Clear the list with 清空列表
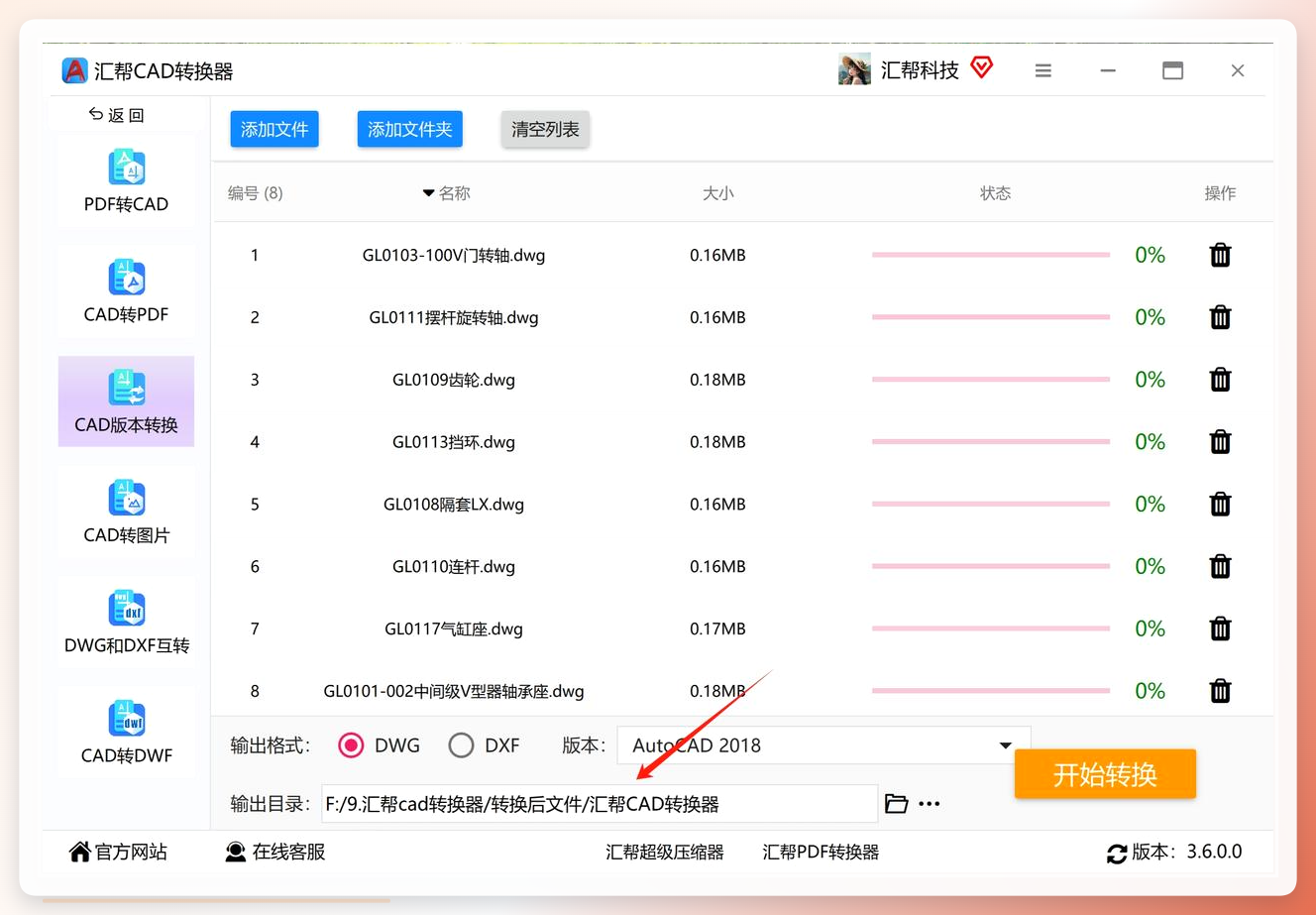This screenshot has height=915, width=1316. (x=545, y=129)
